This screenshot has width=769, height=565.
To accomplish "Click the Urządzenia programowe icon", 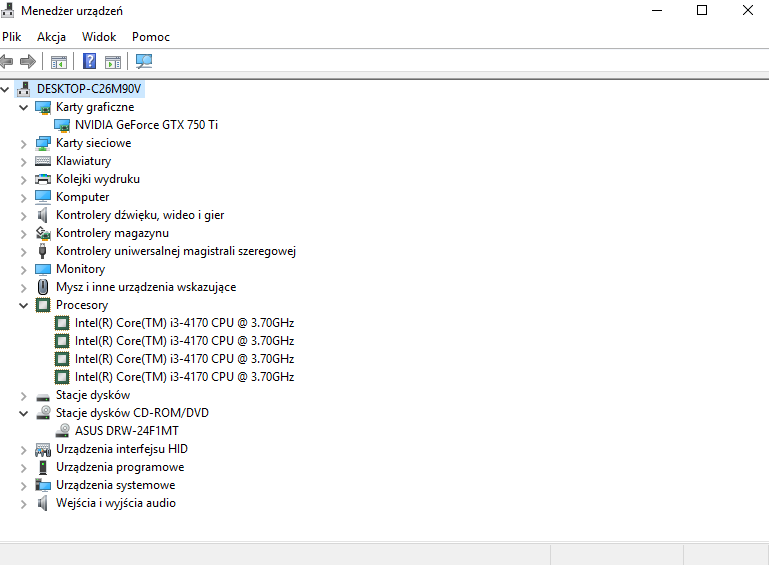I will point(43,467).
